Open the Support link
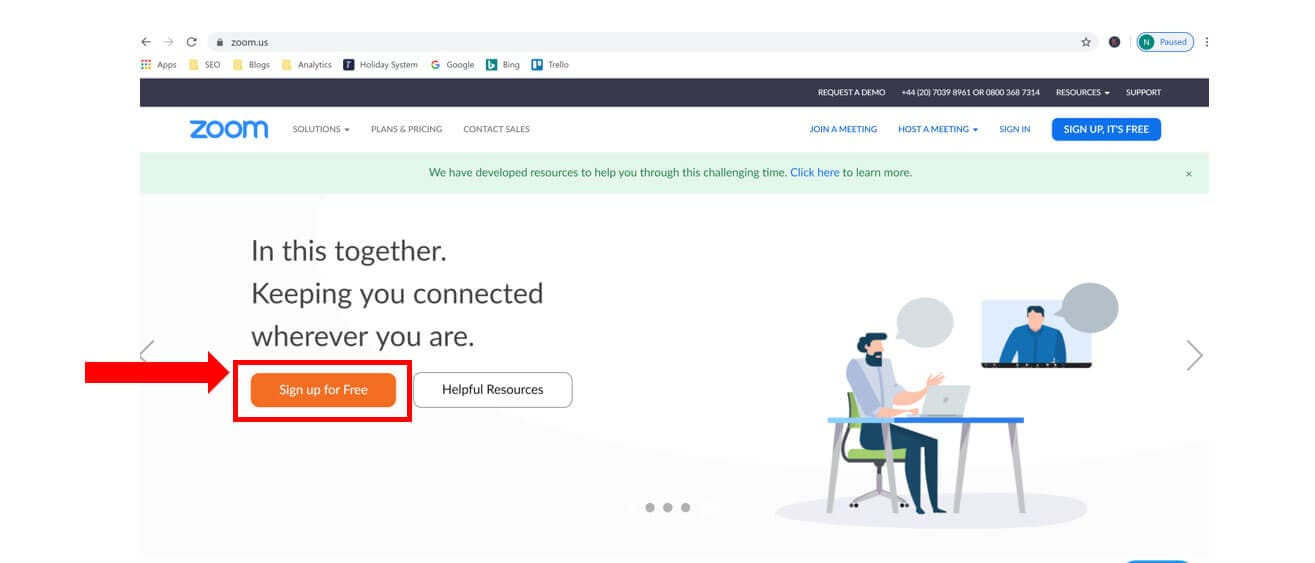The width and height of the screenshot is (1315, 563). tap(1143, 92)
